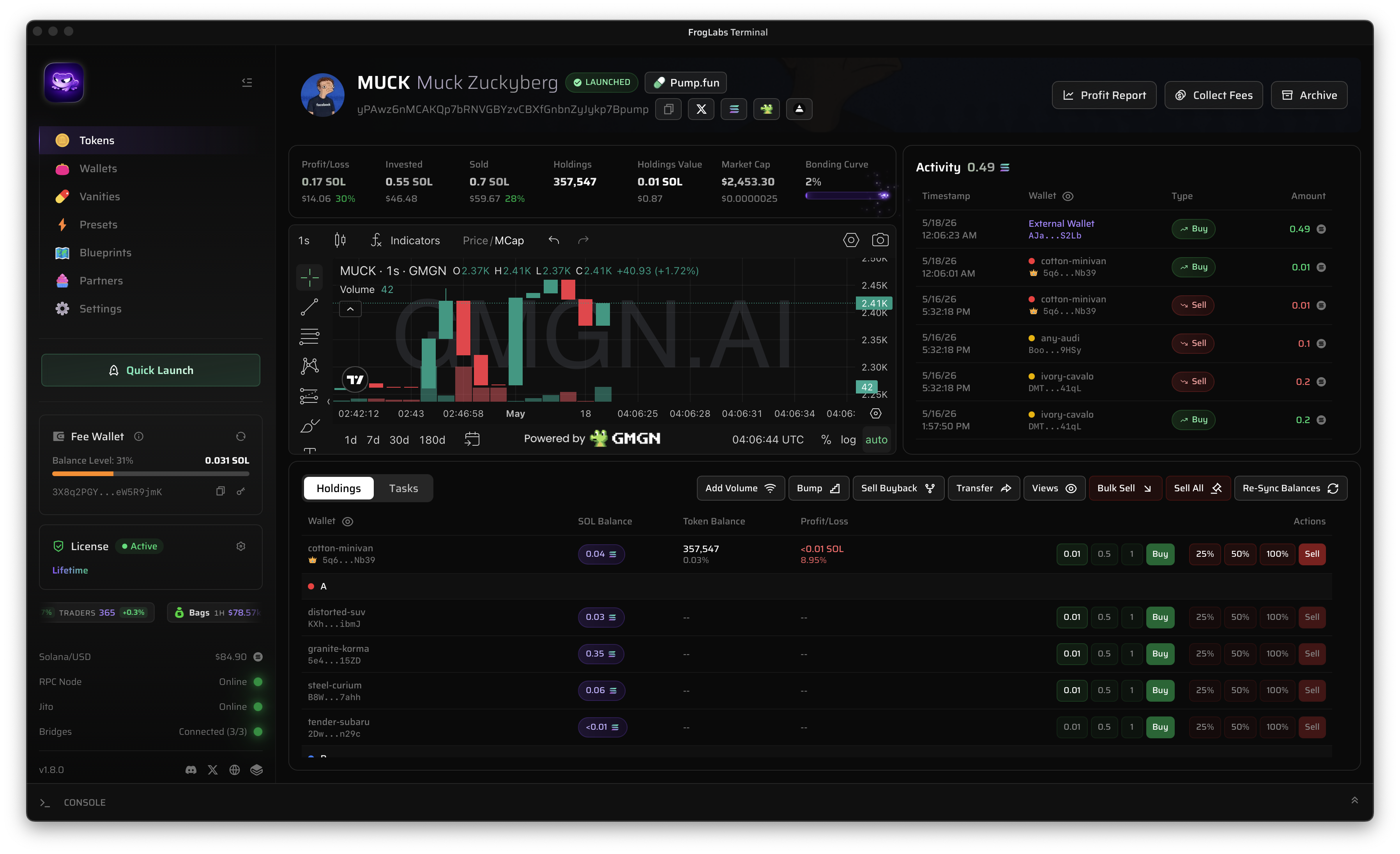Redo the chart action
The width and height of the screenshot is (1400, 854).
coord(583,240)
